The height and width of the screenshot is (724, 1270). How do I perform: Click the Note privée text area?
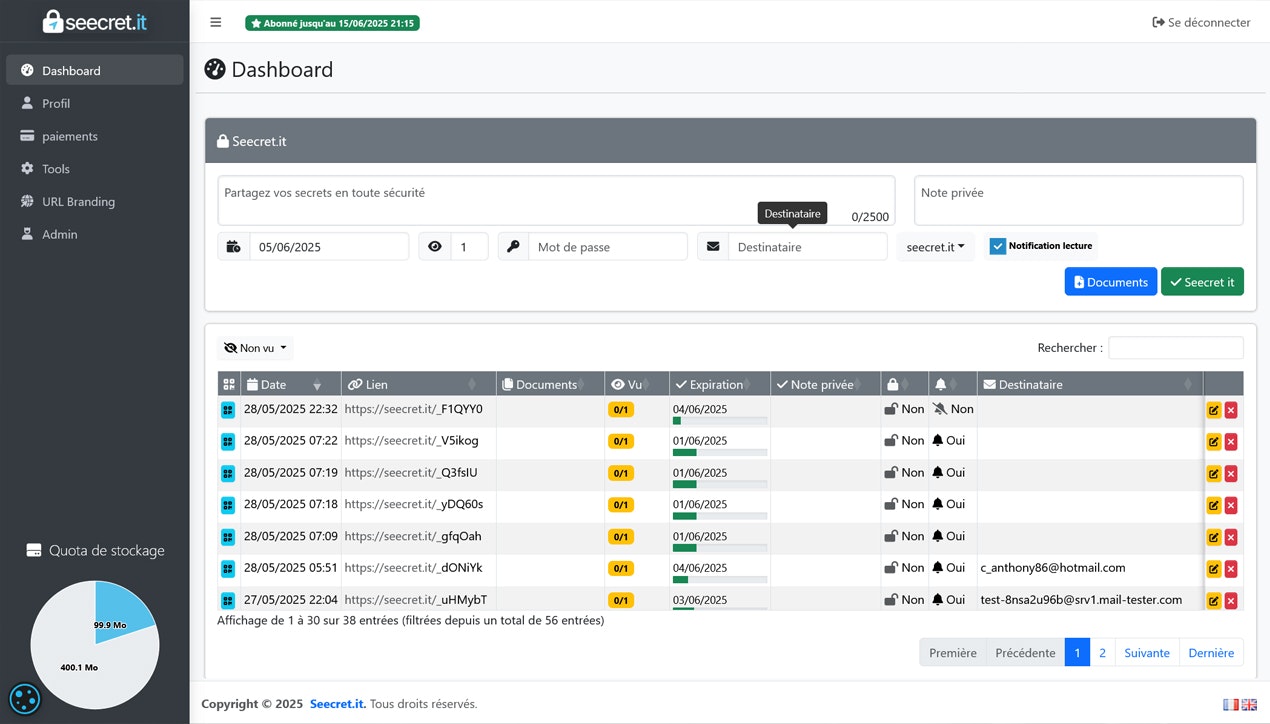[x=1079, y=201]
